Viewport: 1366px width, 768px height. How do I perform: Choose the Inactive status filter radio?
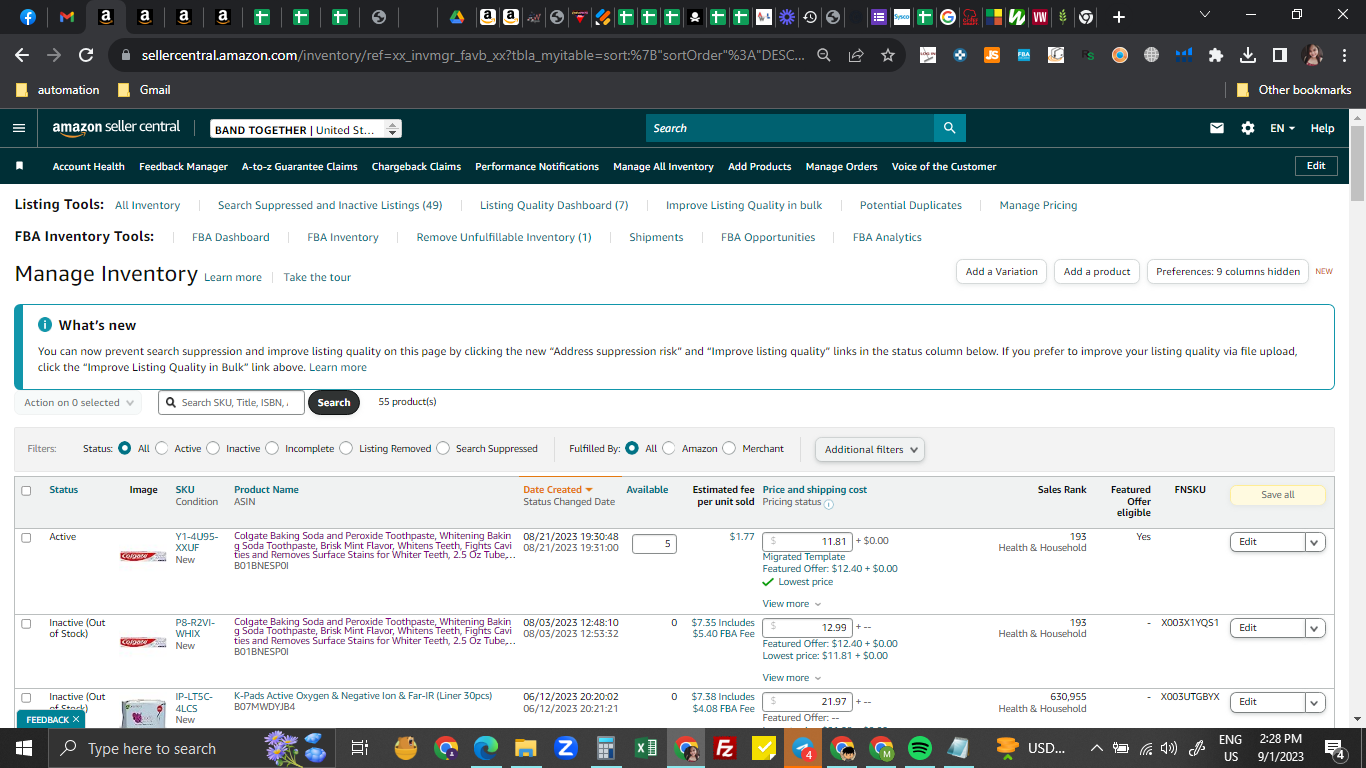(213, 448)
